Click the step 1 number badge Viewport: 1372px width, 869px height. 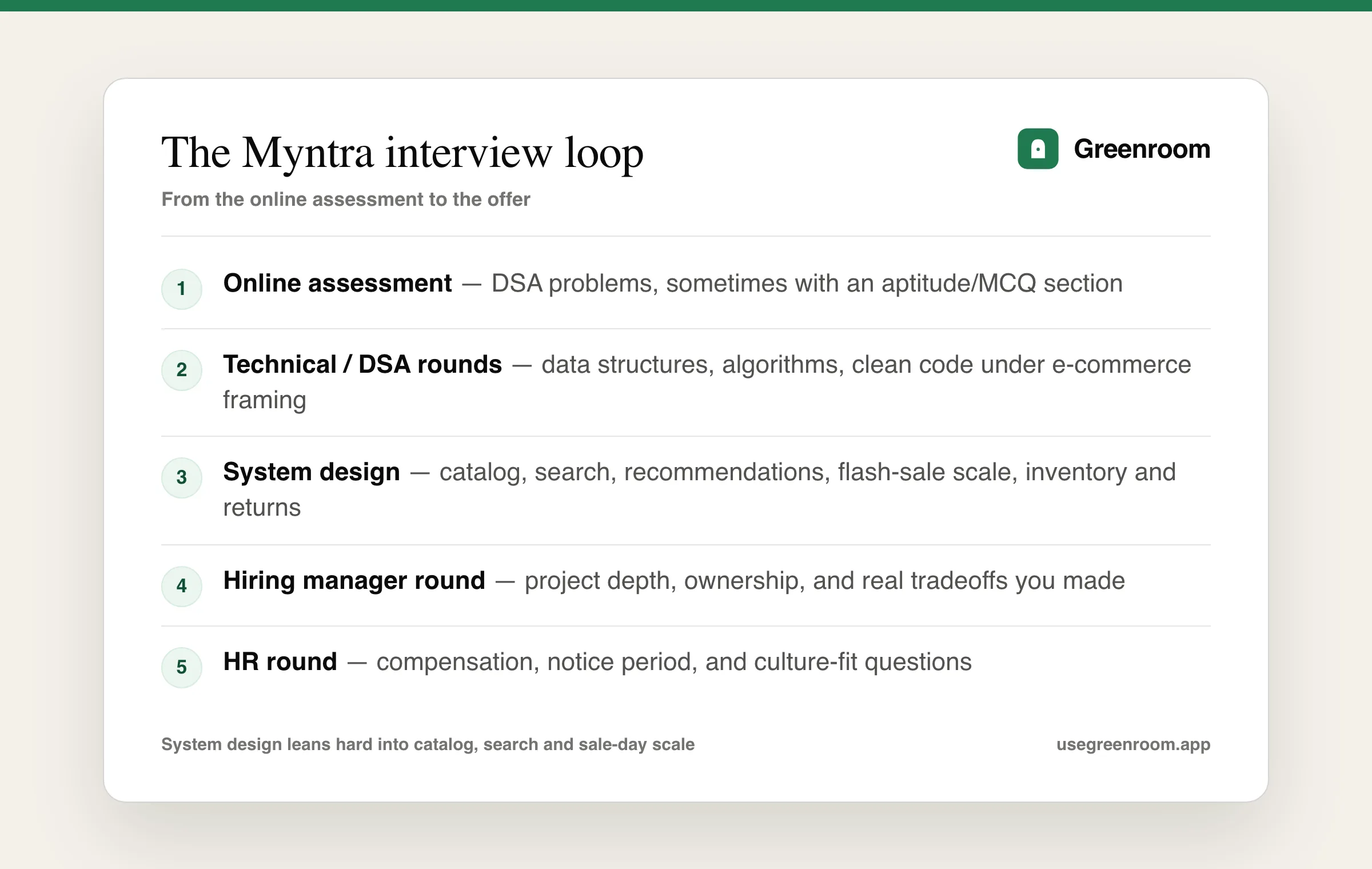tap(182, 289)
